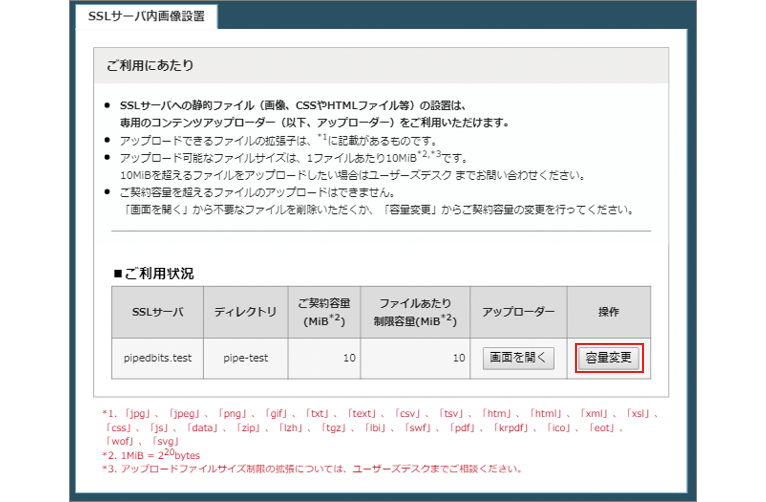Screen dimensions: 766x502
Task: Click the ご利用にあたり heading
Action: (150, 65)
